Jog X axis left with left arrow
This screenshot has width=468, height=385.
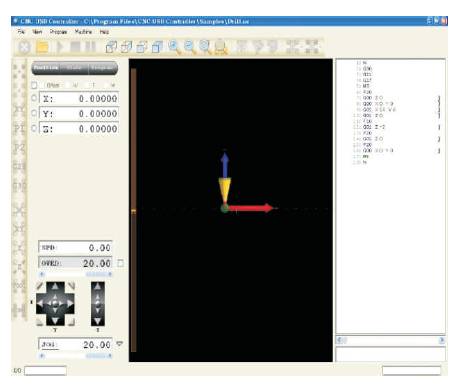coord(41,303)
